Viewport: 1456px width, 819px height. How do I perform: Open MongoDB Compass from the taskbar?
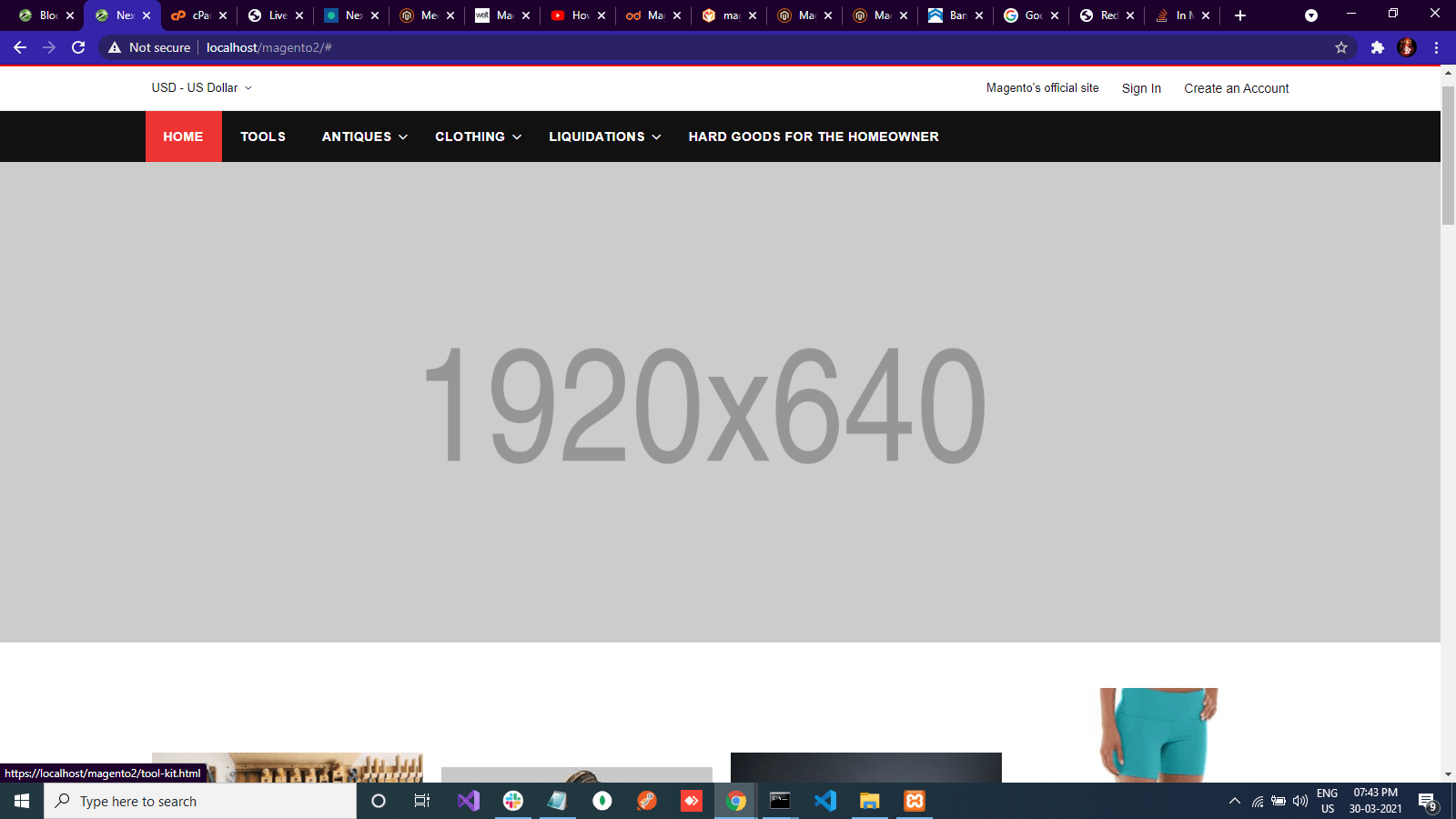coord(602,801)
